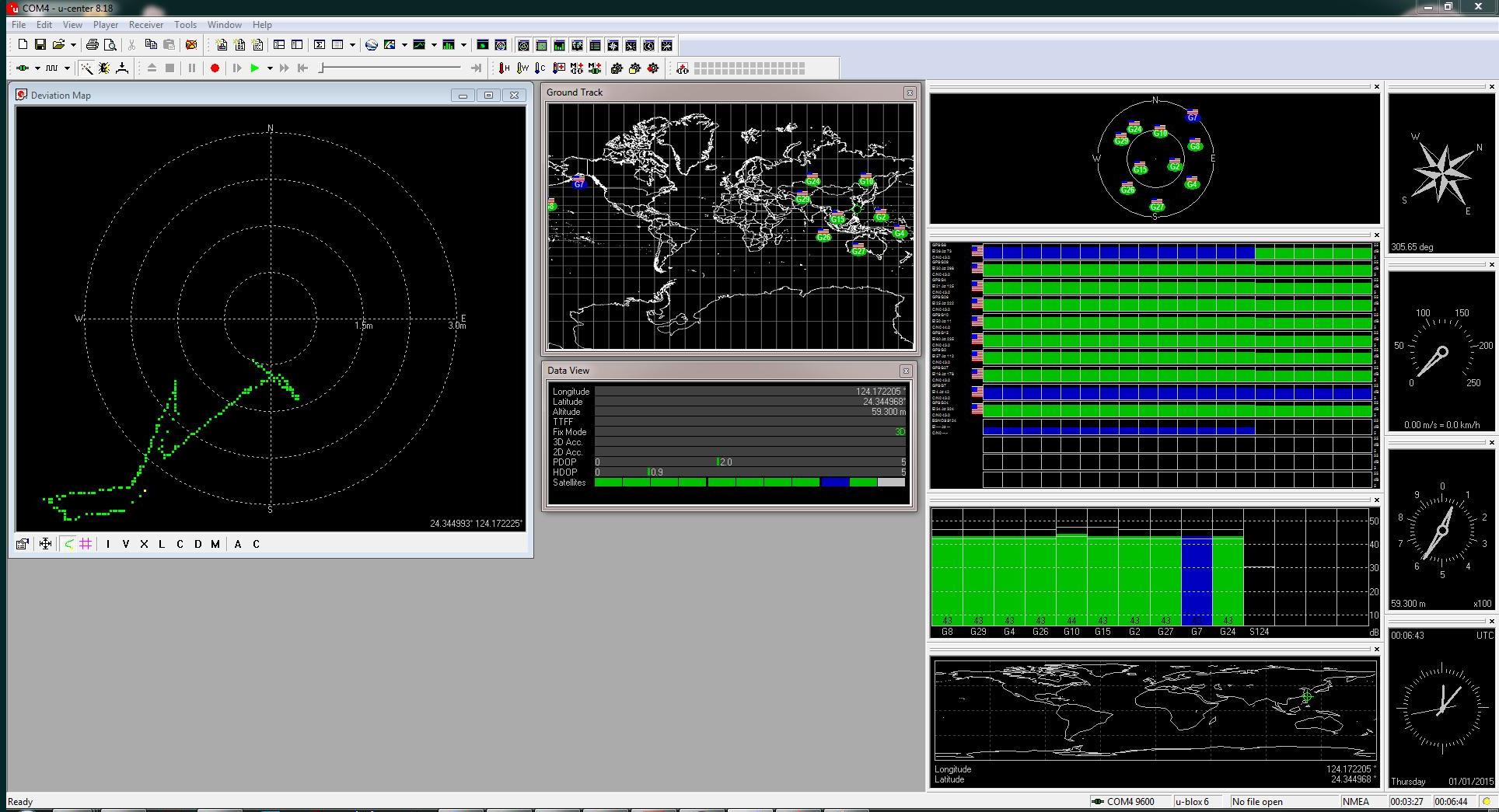Click the Eject button in the player toolbar
Image resolution: width=1499 pixels, height=812 pixels.
[152, 68]
